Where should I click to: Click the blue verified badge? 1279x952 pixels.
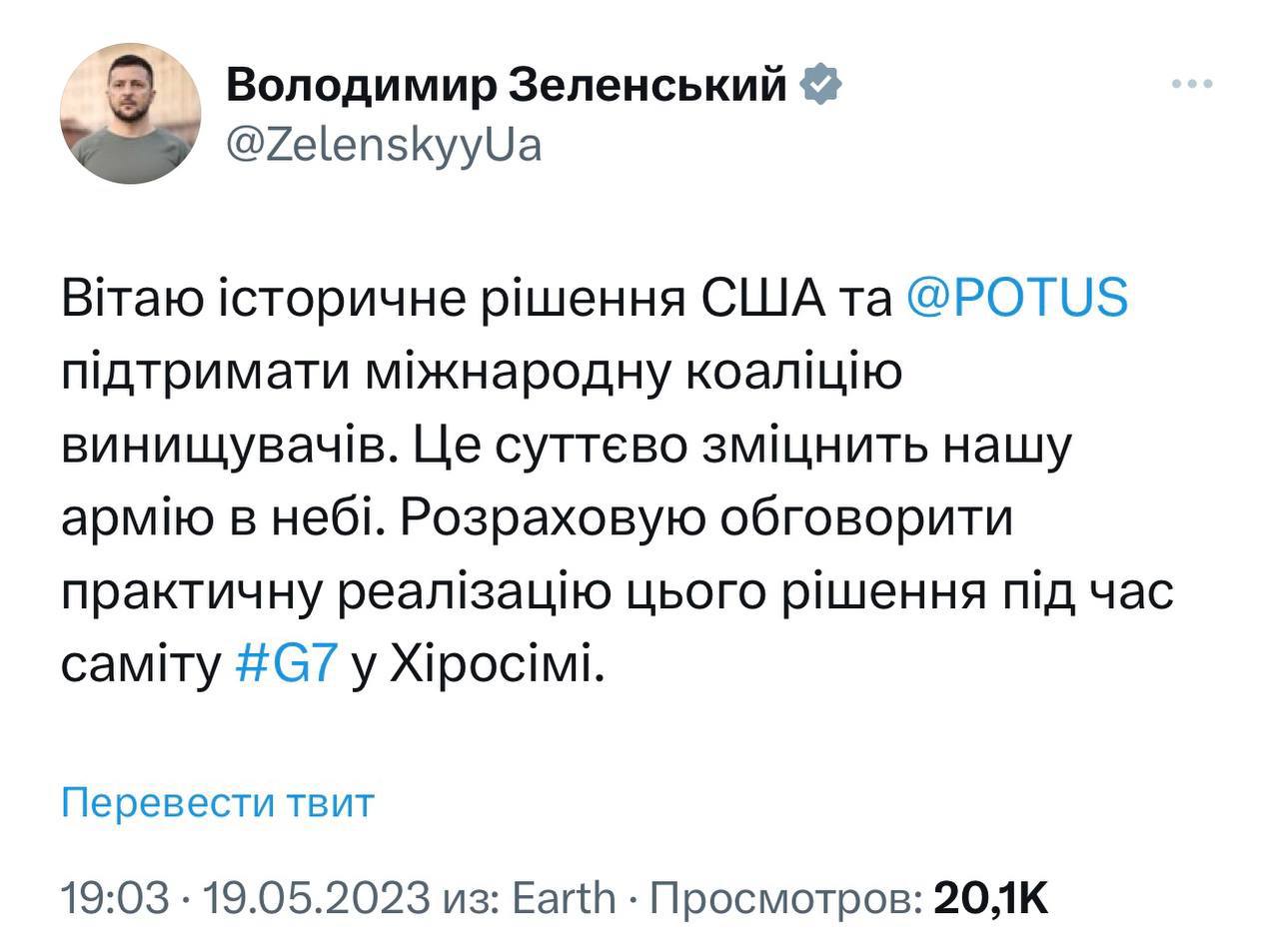(820, 86)
